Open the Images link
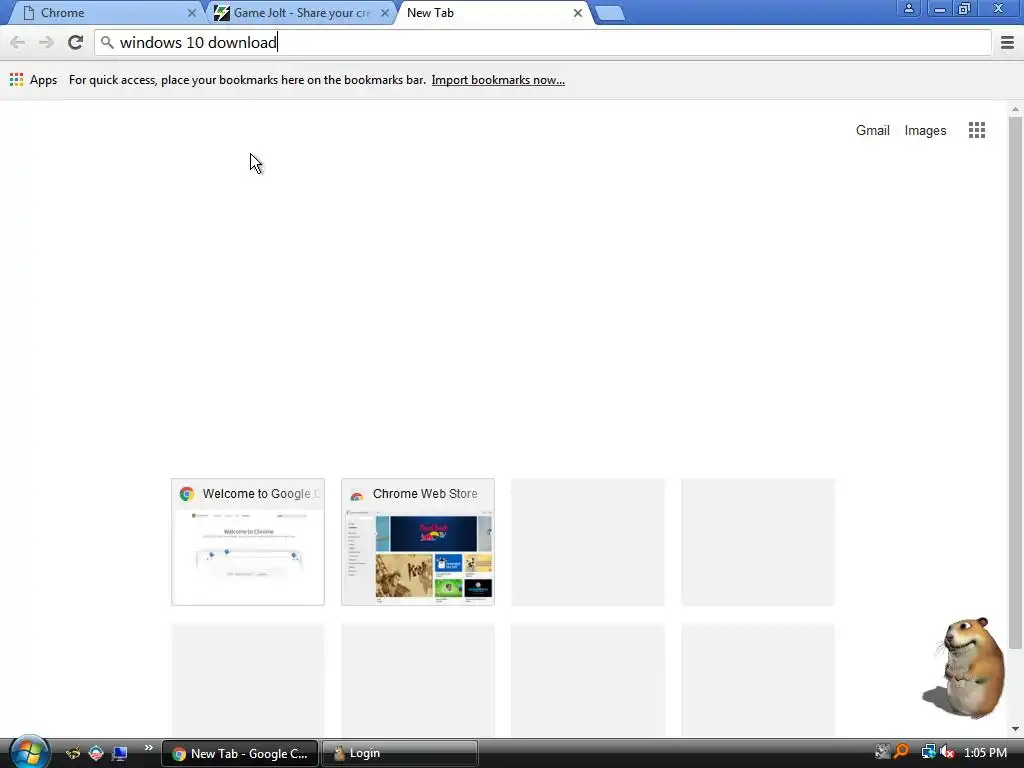The width and height of the screenshot is (1024, 768). coord(925,131)
